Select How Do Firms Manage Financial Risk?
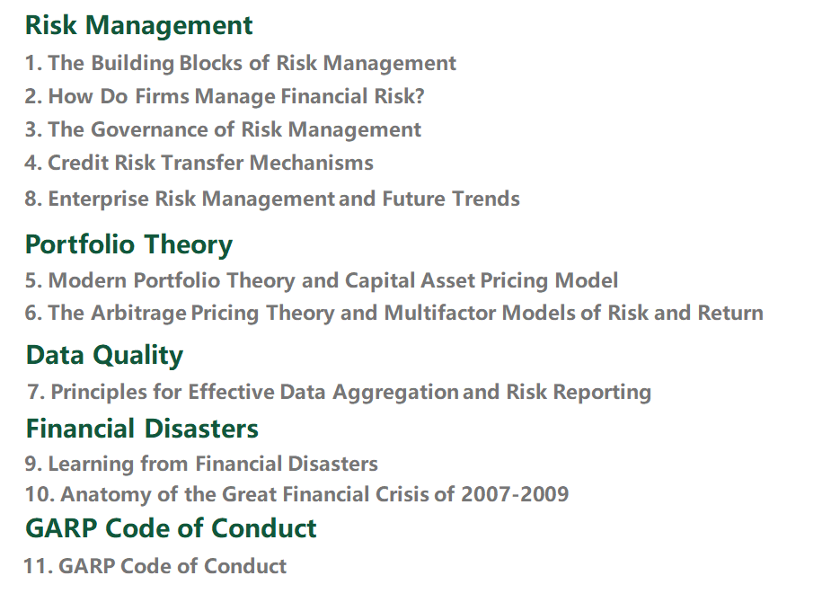This screenshot has width=832, height=612. pos(225,97)
